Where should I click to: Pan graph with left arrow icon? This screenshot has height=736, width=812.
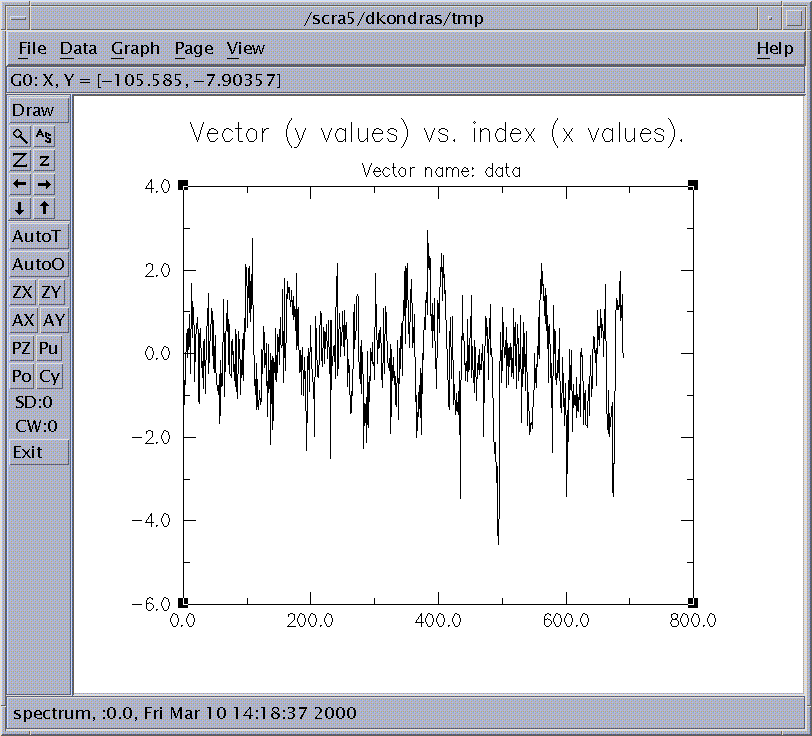point(20,184)
